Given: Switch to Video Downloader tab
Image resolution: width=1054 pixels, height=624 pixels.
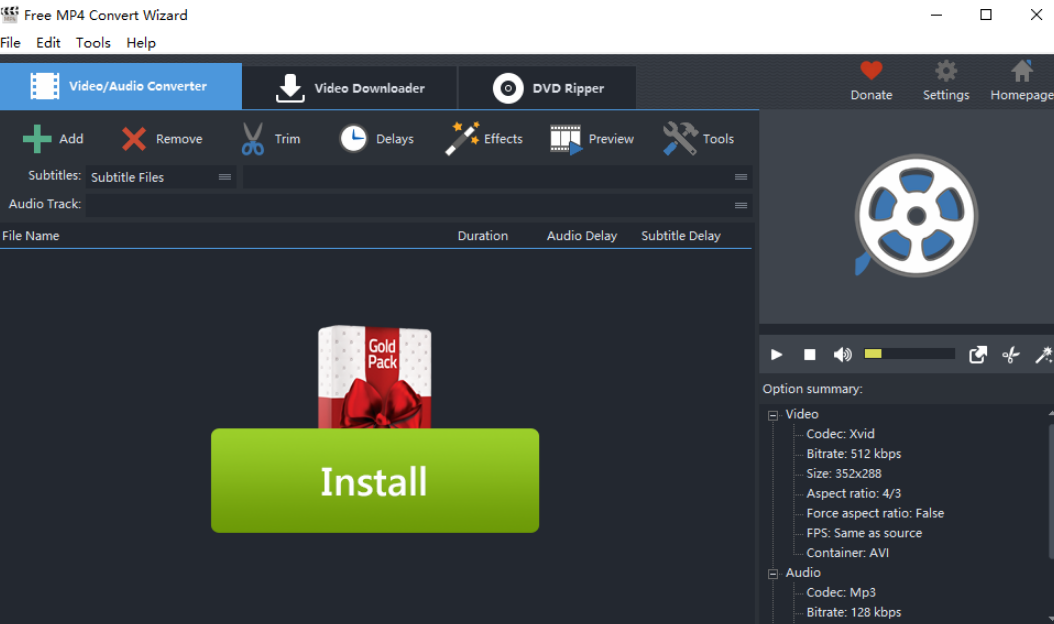Looking at the screenshot, I should click(x=350, y=88).
